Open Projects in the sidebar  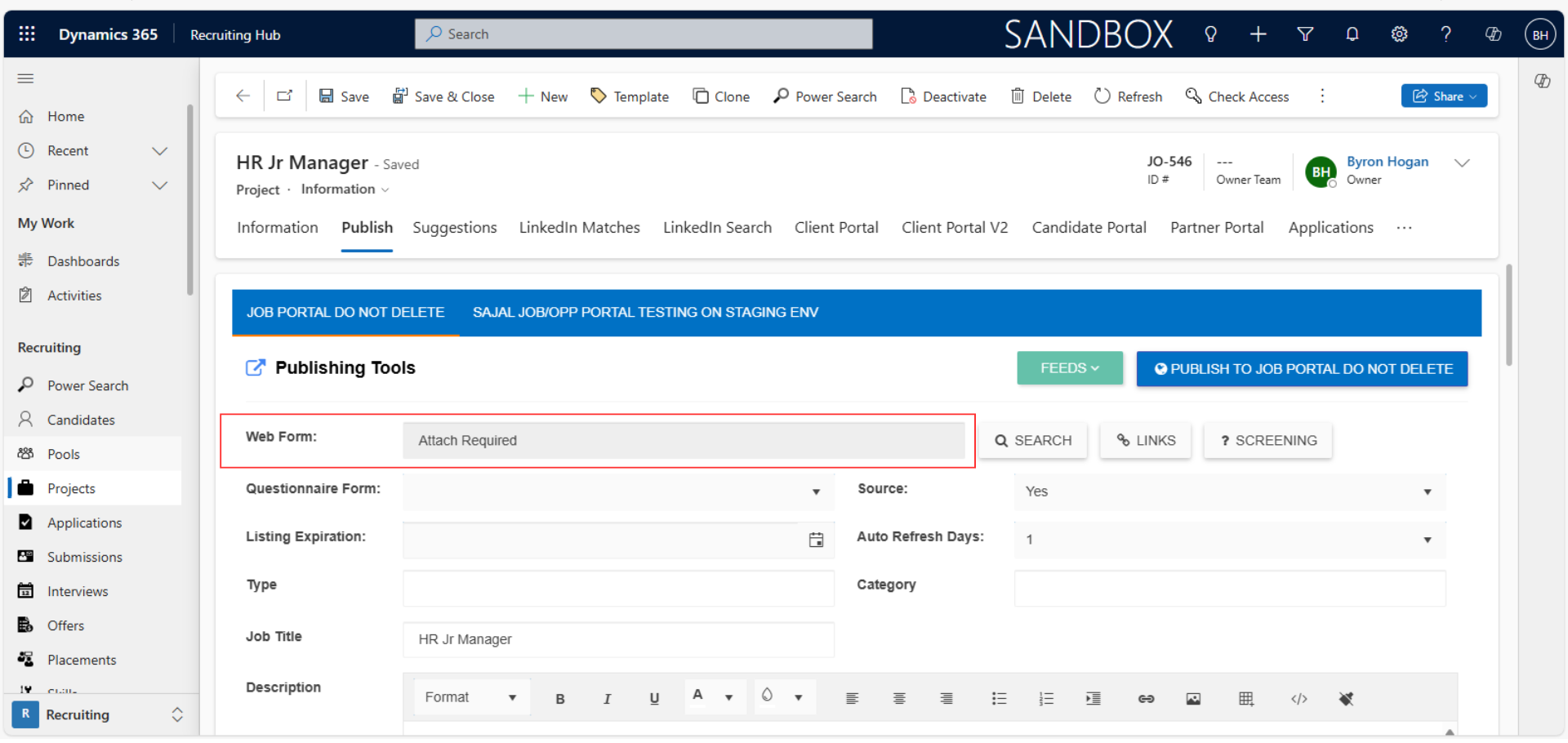pyautogui.click(x=95, y=488)
